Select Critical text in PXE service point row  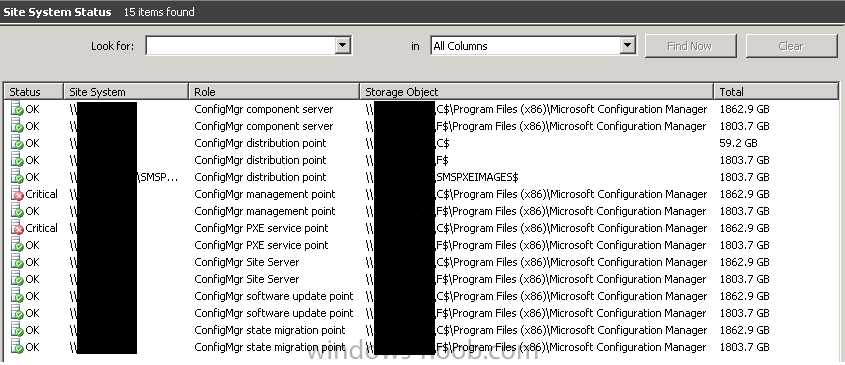pos(41,228)
